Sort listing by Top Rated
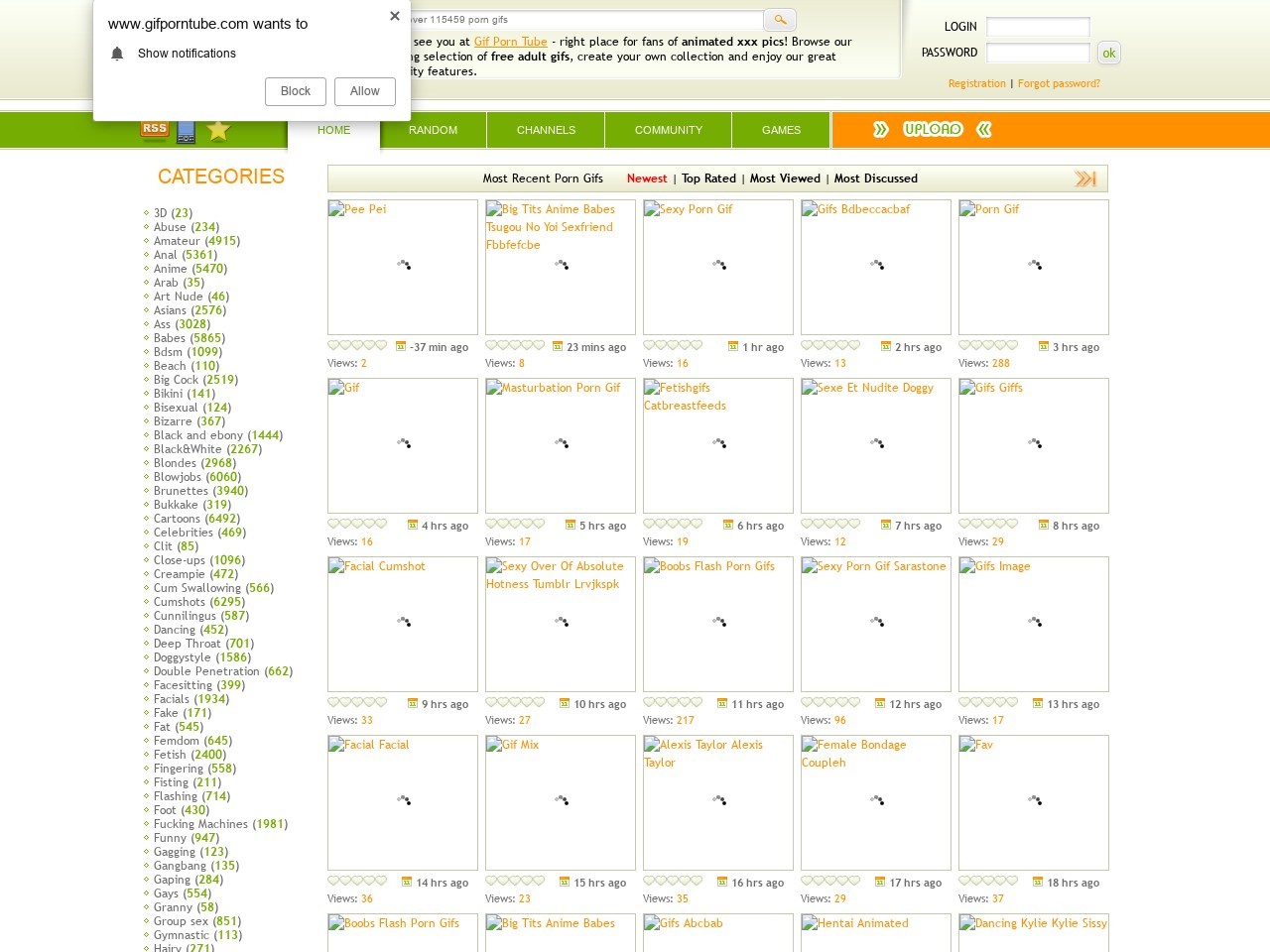 pos(708,178)
